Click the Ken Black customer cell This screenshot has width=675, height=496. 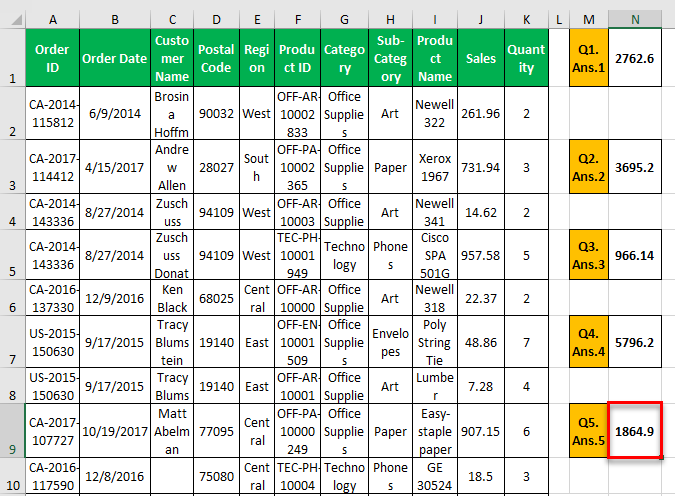[x=172, y=298]
